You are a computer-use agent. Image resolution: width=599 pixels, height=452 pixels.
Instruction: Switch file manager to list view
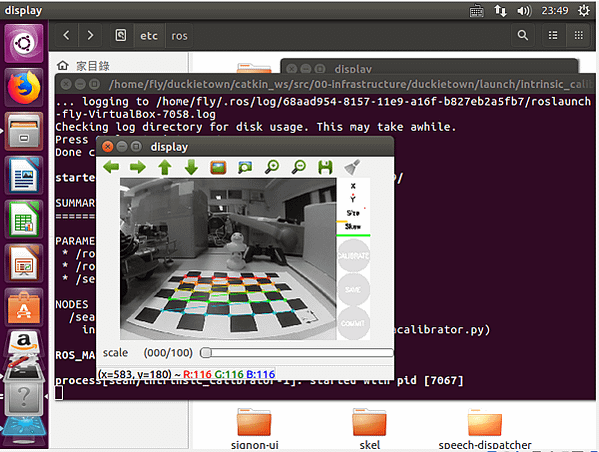(x=553, y=36)
